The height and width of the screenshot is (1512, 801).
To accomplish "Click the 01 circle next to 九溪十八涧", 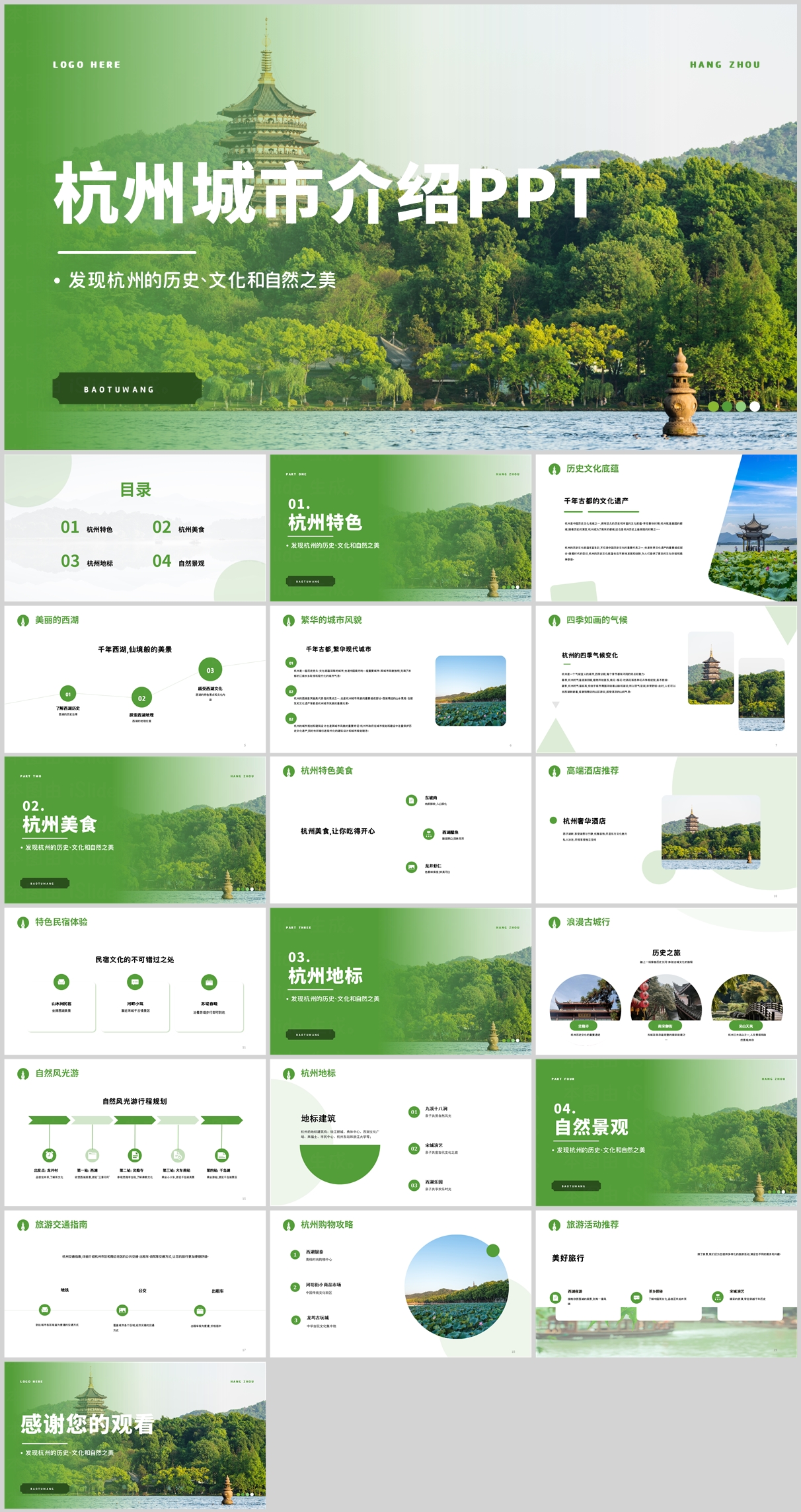I will coord(414,1112).
